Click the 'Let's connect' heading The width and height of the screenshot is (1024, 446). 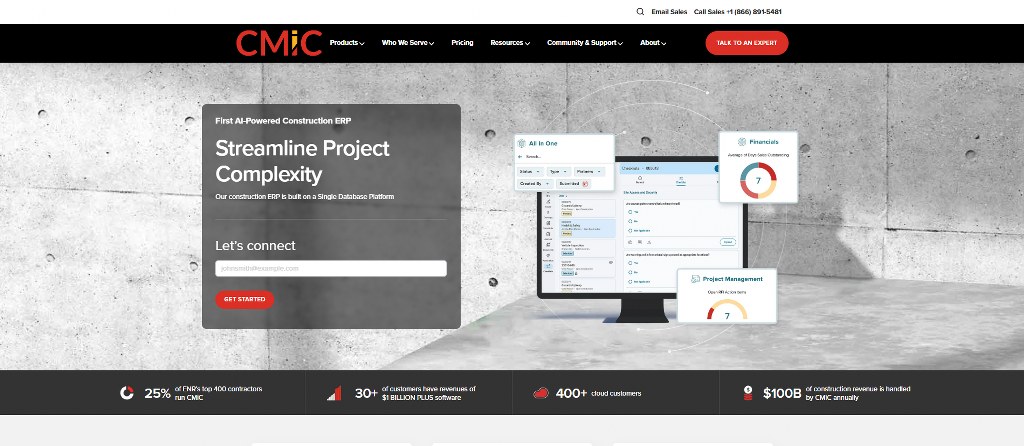(255, 246)
